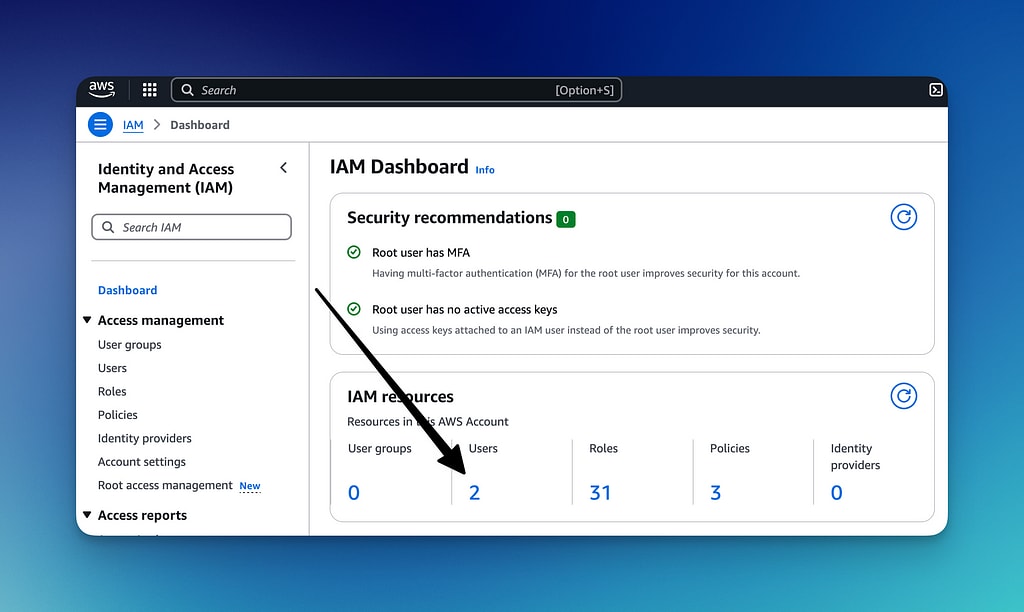The height and width of the screenshot is (612, 1024).
Task: Toggle the blue hamburger navigation button
Action: 100,124
